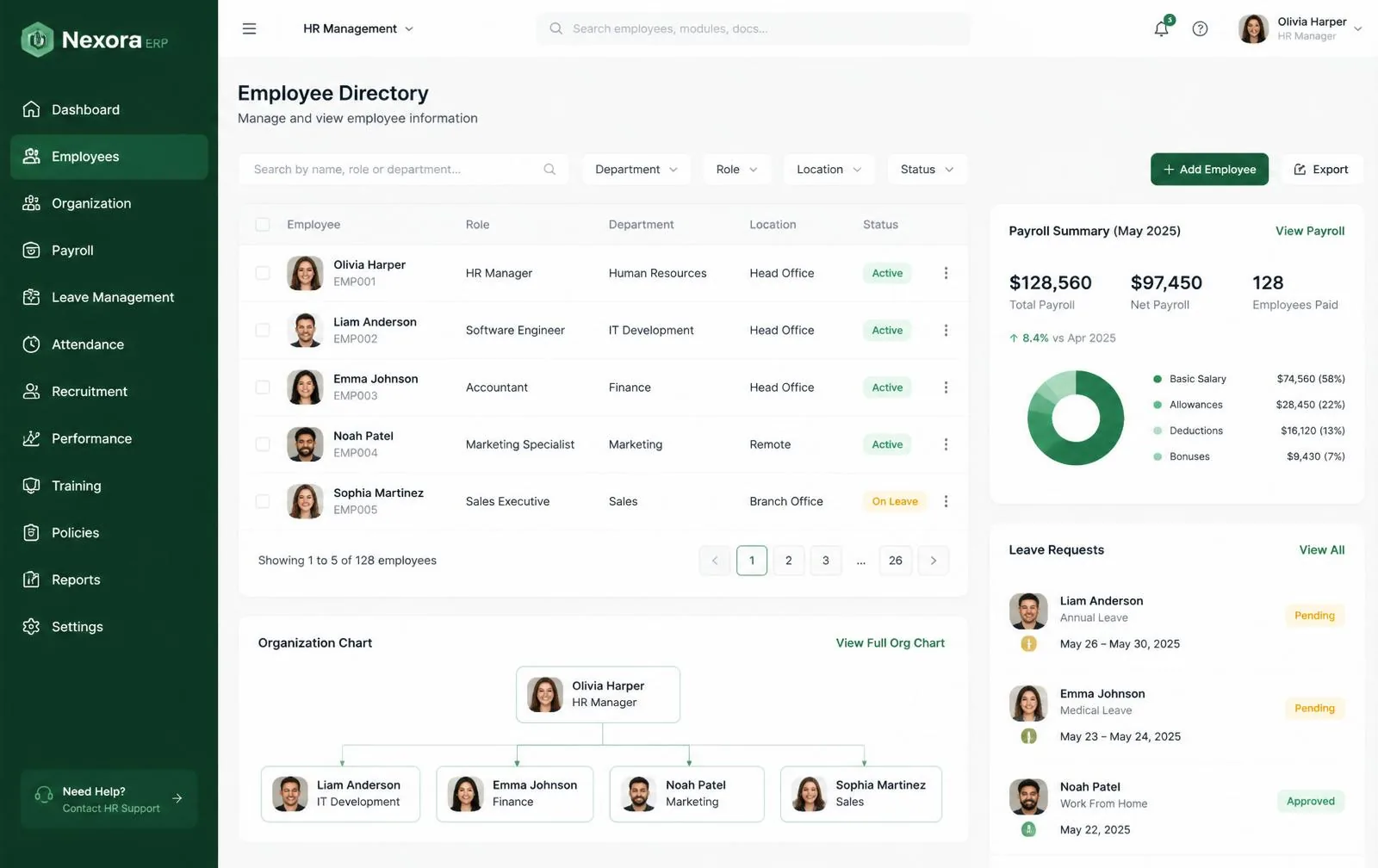Viewport: 1378px width, 868px height.
Task: Select Sophia Martinez Sales org chart card
Action: [x=861, y=794]
